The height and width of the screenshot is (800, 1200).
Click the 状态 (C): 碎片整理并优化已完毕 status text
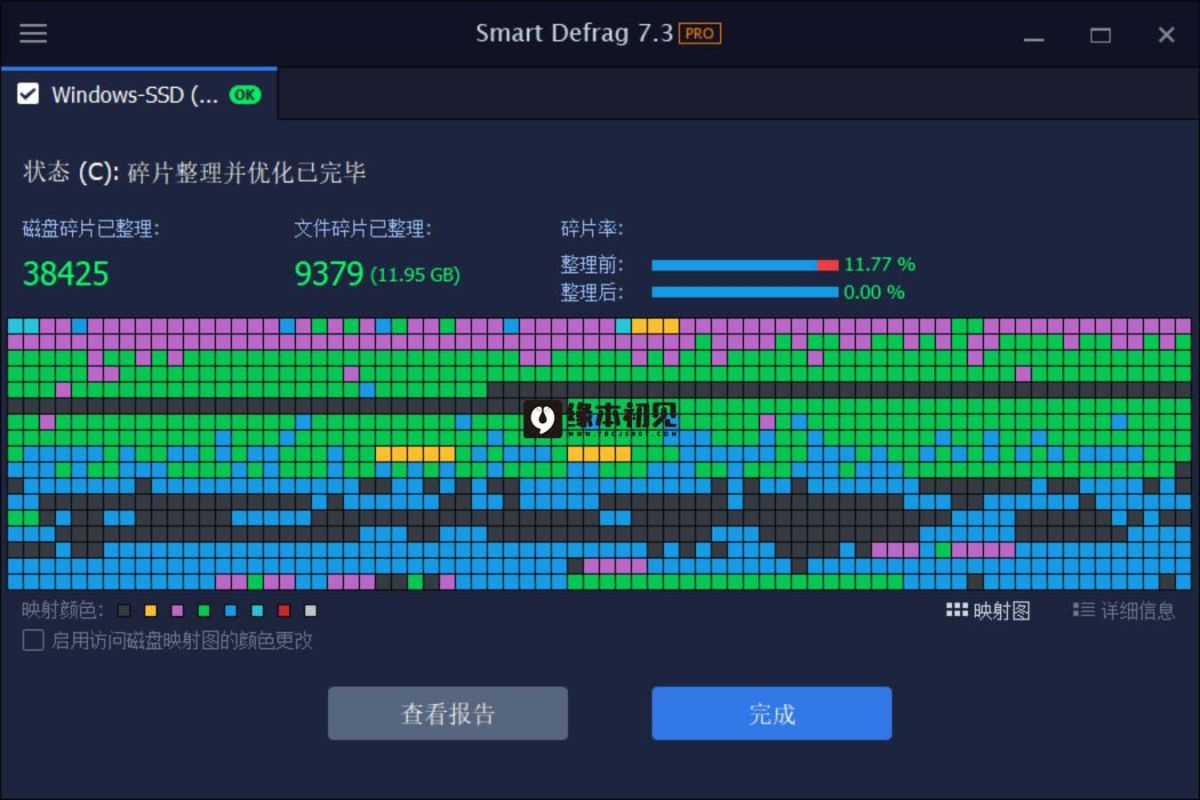coord(195,173)
